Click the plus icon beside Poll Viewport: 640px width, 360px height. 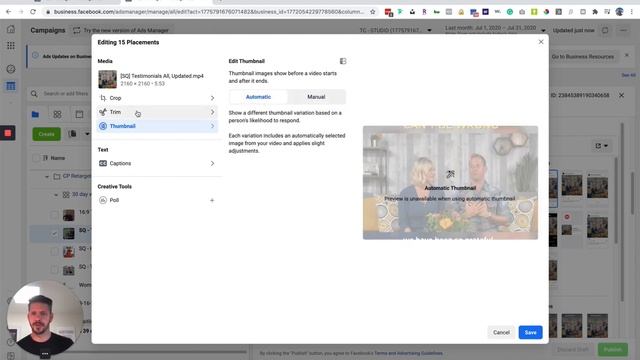[x=212, y=200]
